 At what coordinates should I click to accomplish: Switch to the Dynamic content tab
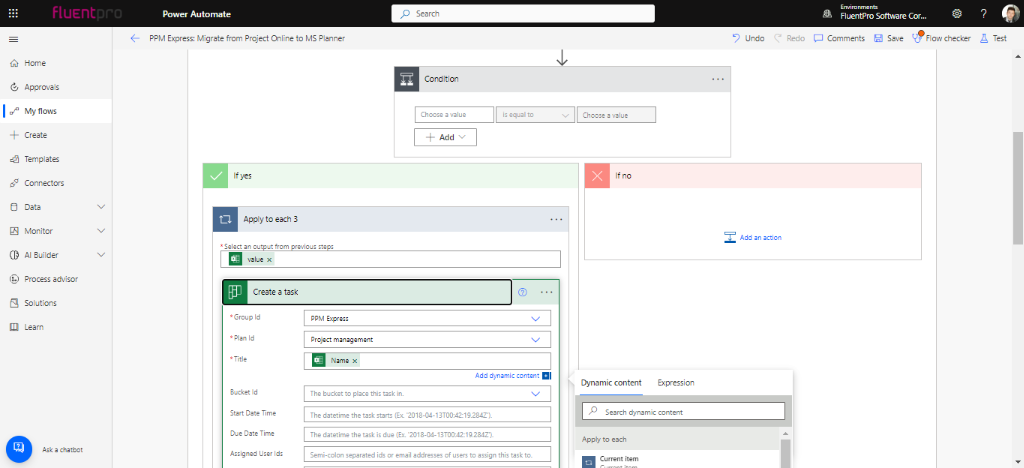point(611,383)
